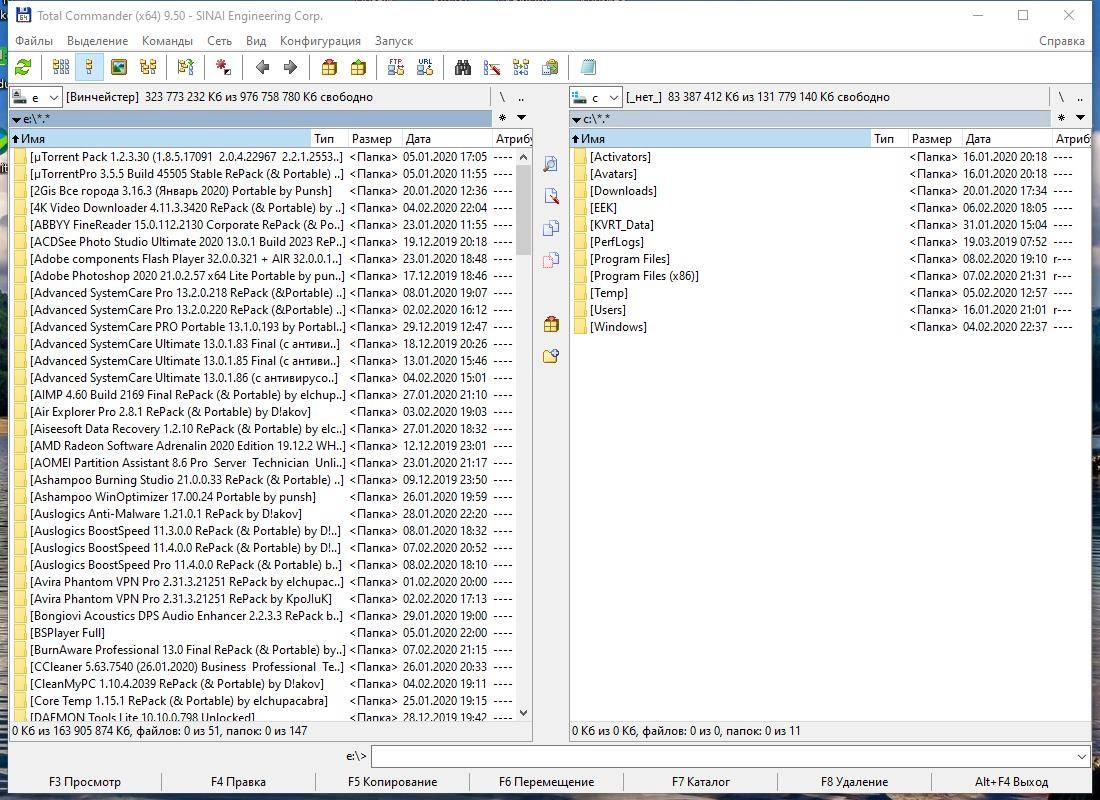Select [Users] folder in right panel

click(608, 310)
